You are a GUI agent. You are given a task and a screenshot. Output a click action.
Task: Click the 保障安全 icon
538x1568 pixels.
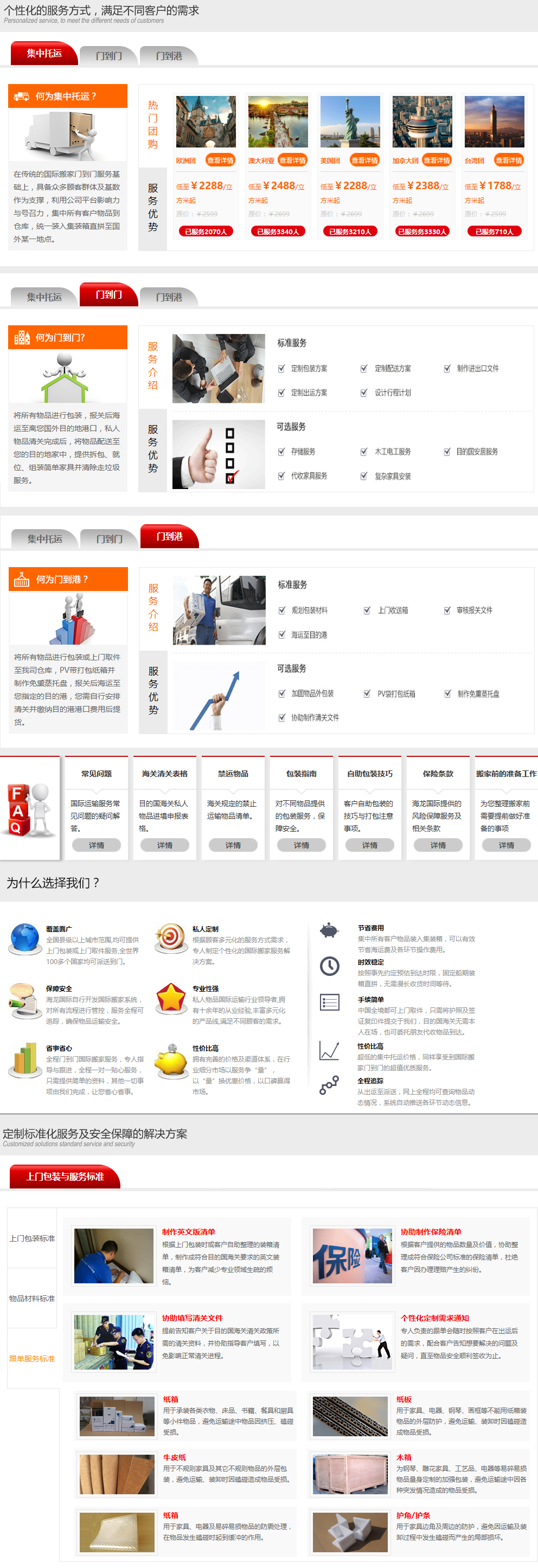point(24,1000)
